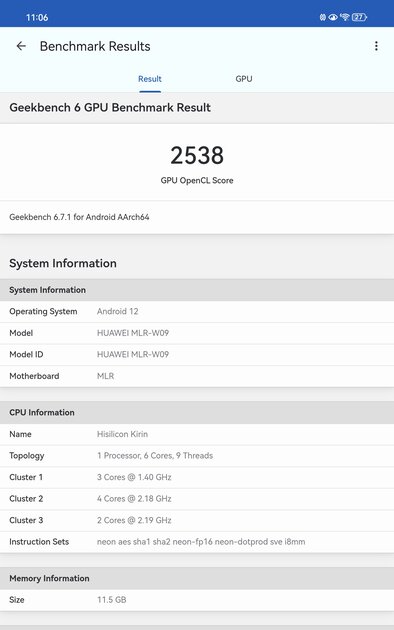Tap the Instruction Sets label

39,542
